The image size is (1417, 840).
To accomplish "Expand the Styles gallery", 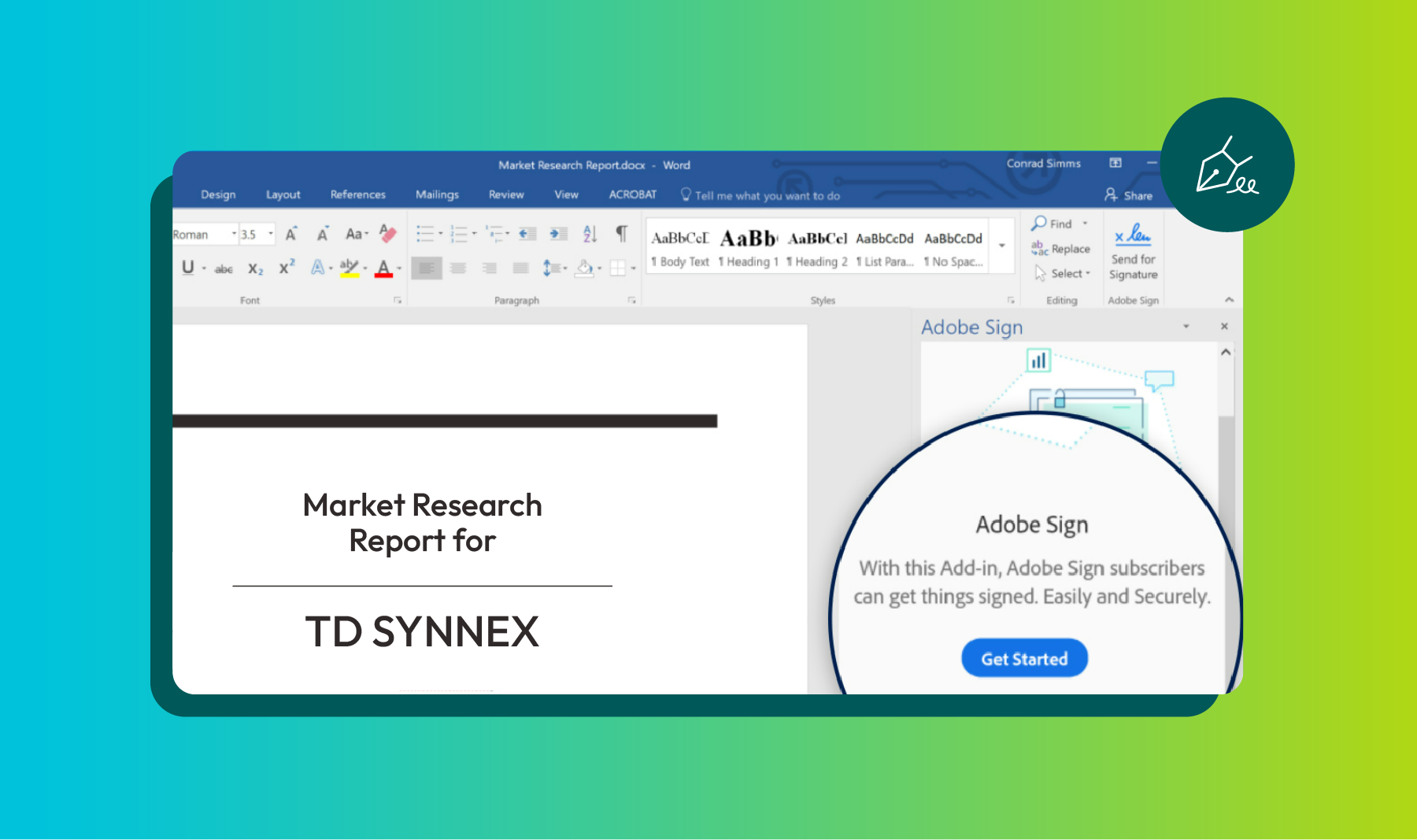I will (x=1002, y=246).
